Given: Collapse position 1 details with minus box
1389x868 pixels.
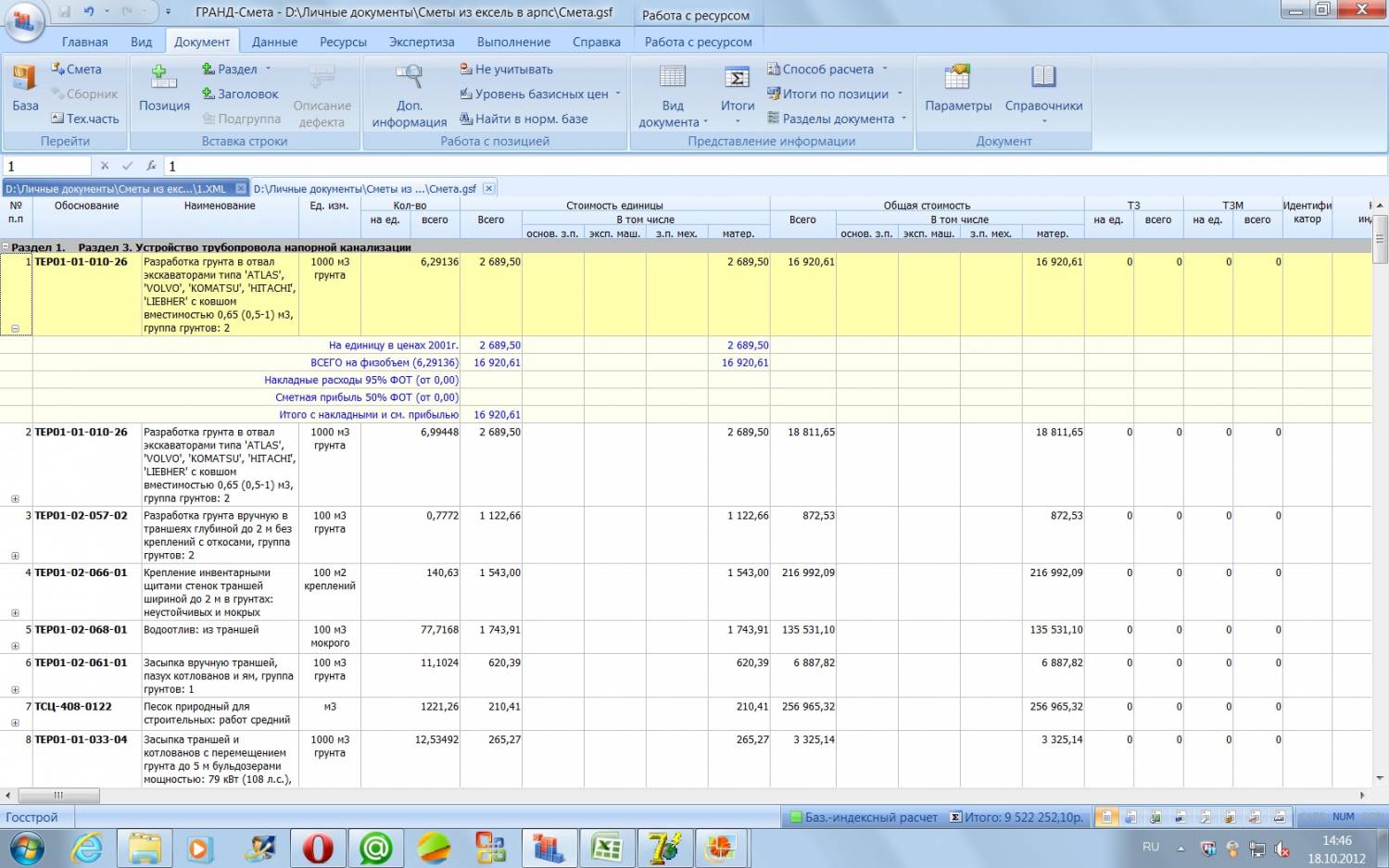Looking at the screenshot, I should pos(15,328).
